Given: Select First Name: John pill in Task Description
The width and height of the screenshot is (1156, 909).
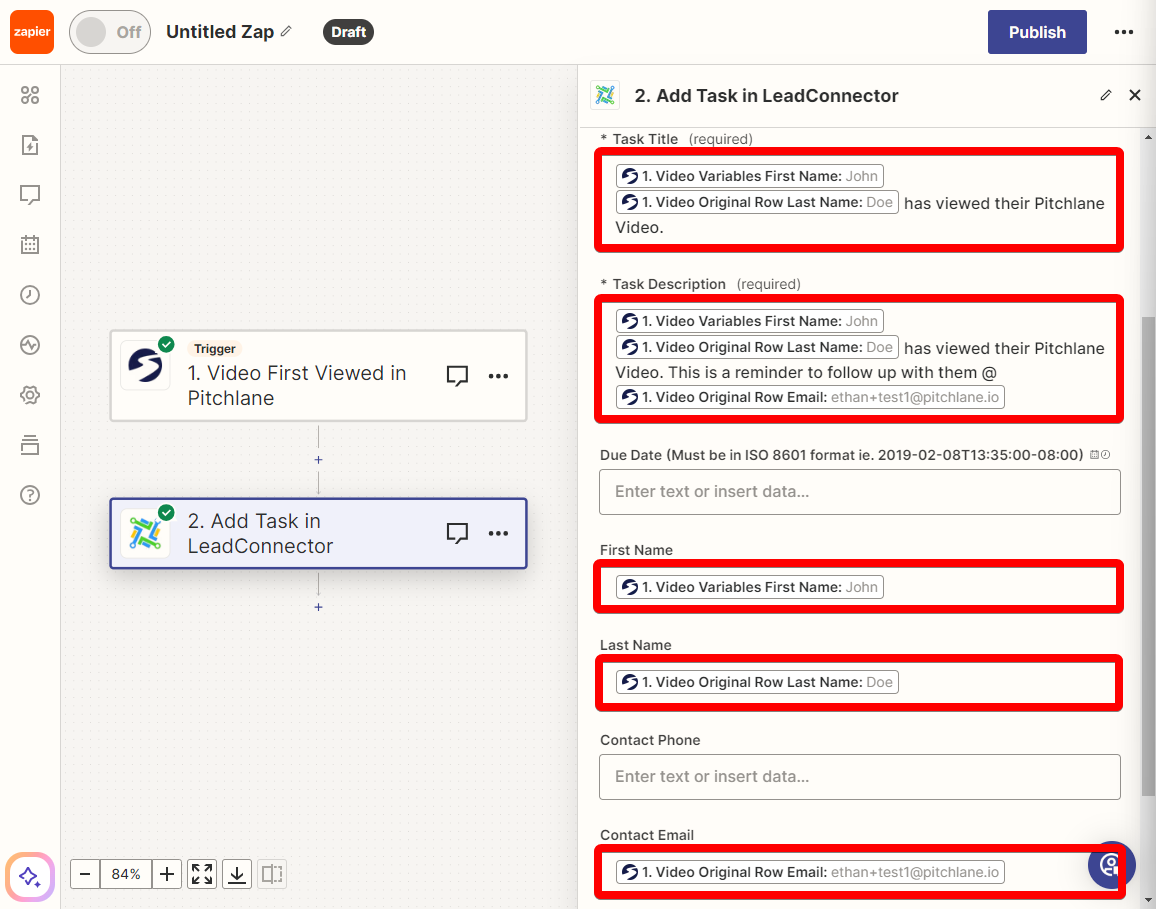Looking at the screenshot, I should [749, 321].
